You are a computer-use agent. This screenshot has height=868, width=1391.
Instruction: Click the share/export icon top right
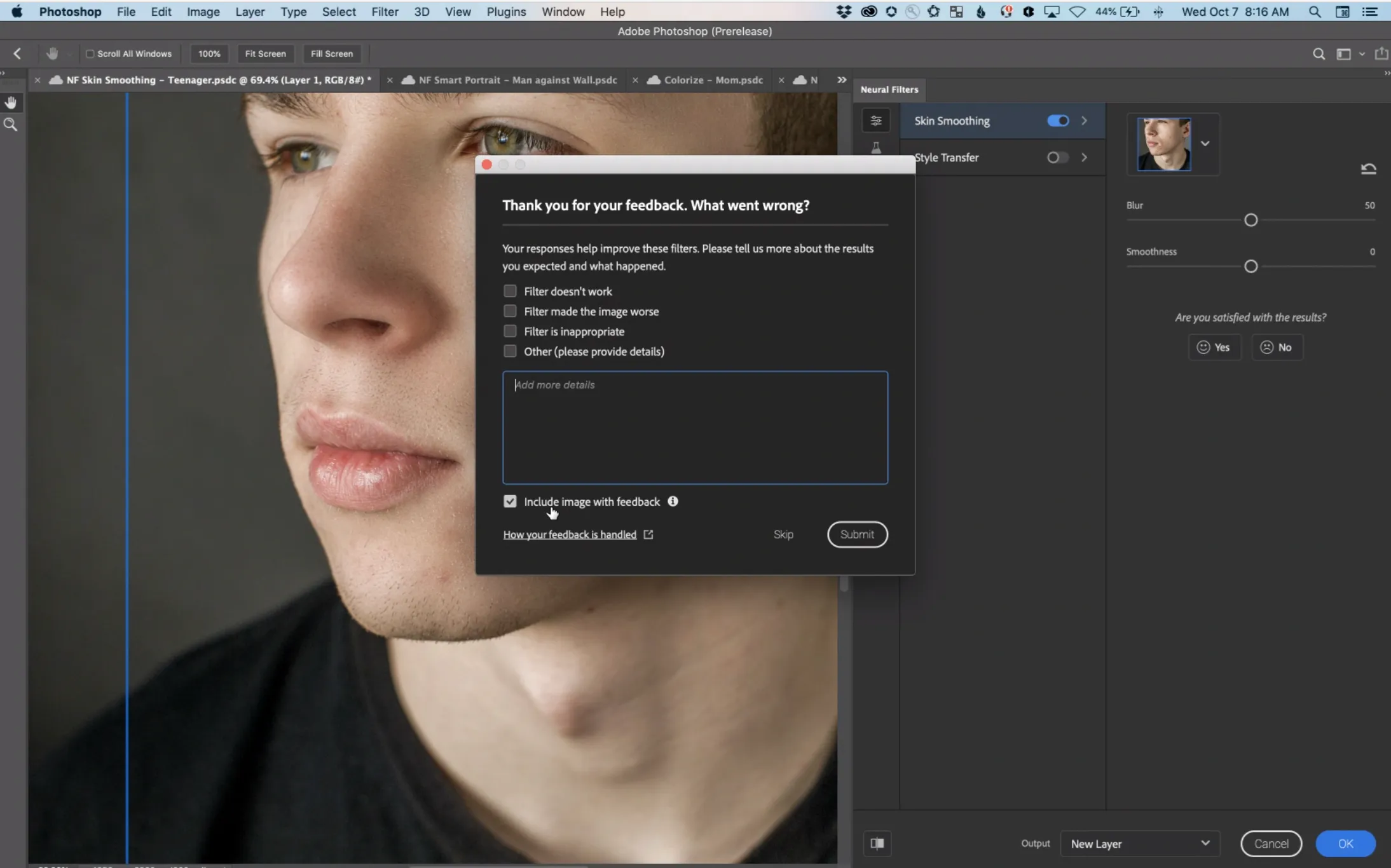[x=1383, y=53]
